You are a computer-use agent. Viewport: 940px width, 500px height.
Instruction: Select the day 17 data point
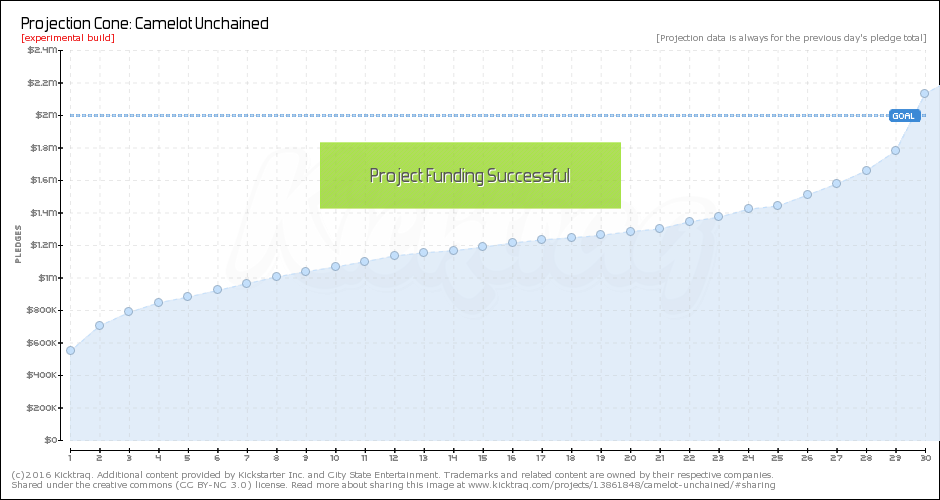point(541,239)
